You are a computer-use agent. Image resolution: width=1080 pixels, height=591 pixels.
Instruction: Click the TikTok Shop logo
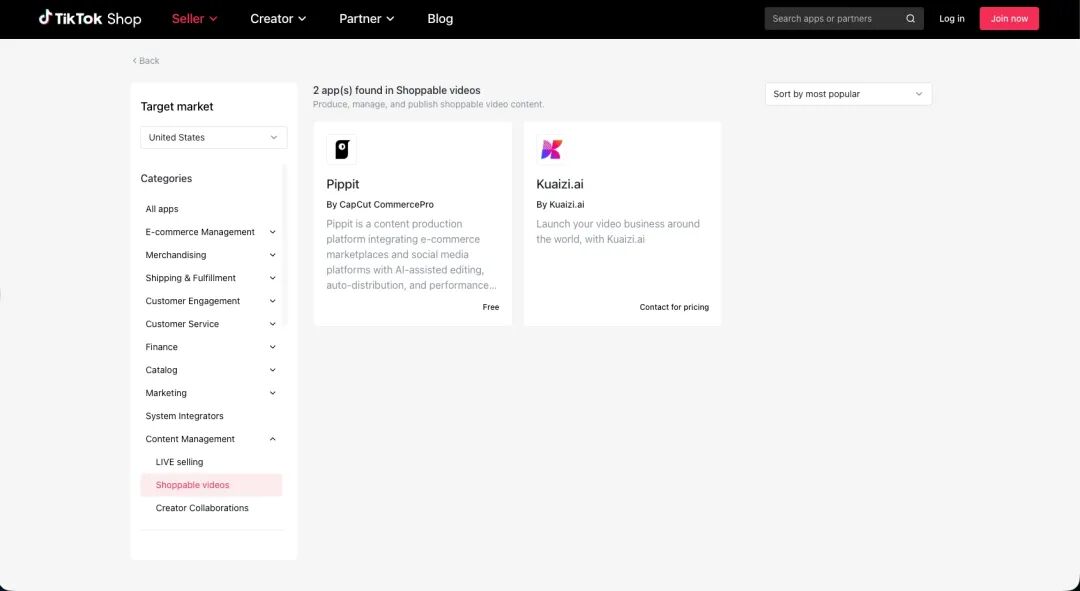(90, 18)
